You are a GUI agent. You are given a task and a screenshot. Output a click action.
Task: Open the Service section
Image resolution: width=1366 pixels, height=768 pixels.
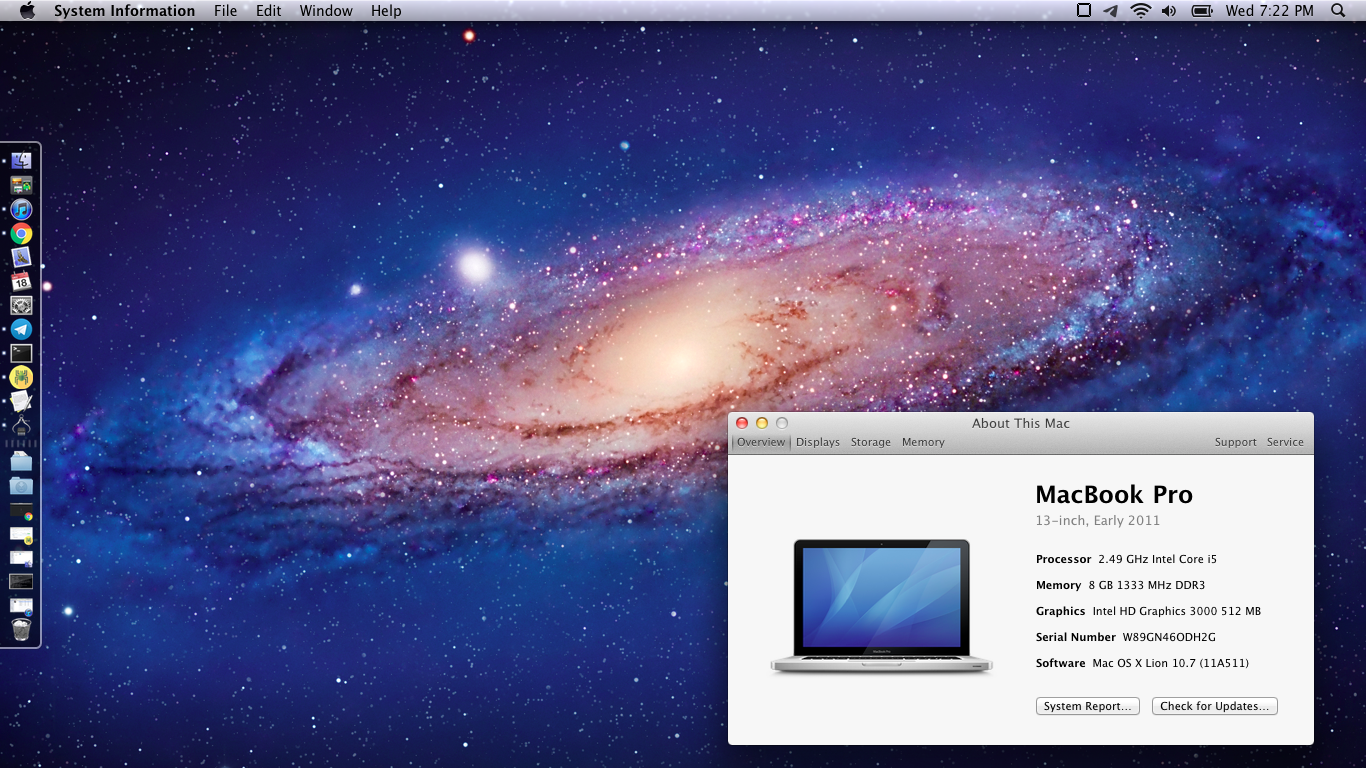(1285, 442)
